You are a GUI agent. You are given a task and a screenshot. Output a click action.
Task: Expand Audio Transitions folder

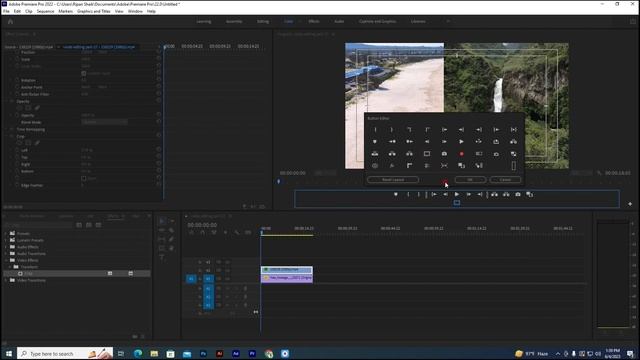coord(6,254)
